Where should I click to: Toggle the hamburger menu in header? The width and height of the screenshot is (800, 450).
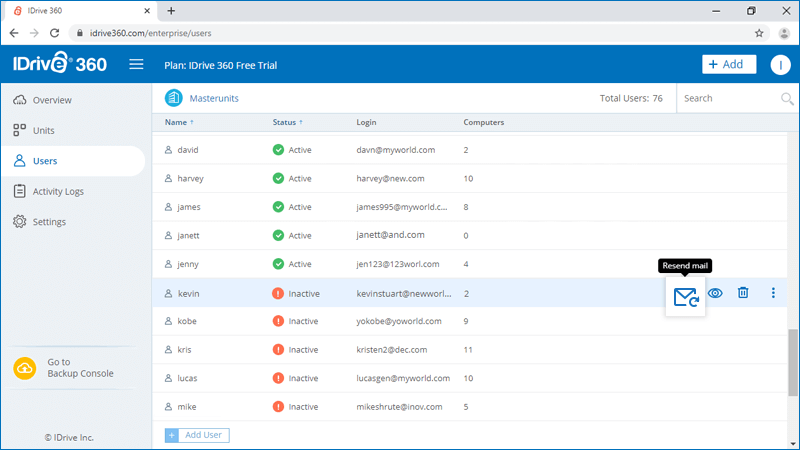click(x=136, y=64)
